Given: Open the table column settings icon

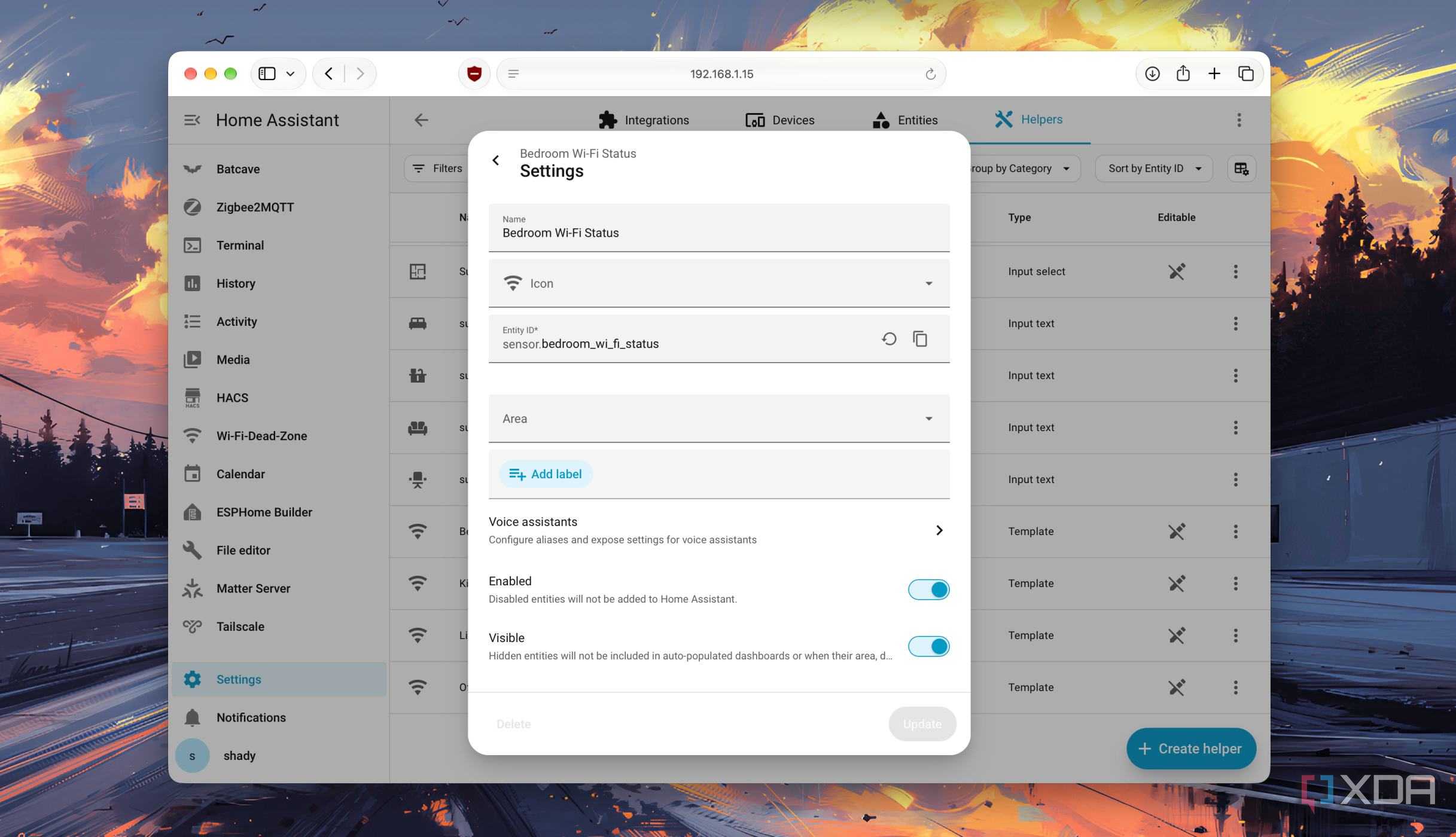Looking at the screenshot, I should click(x=1241, y=169).
